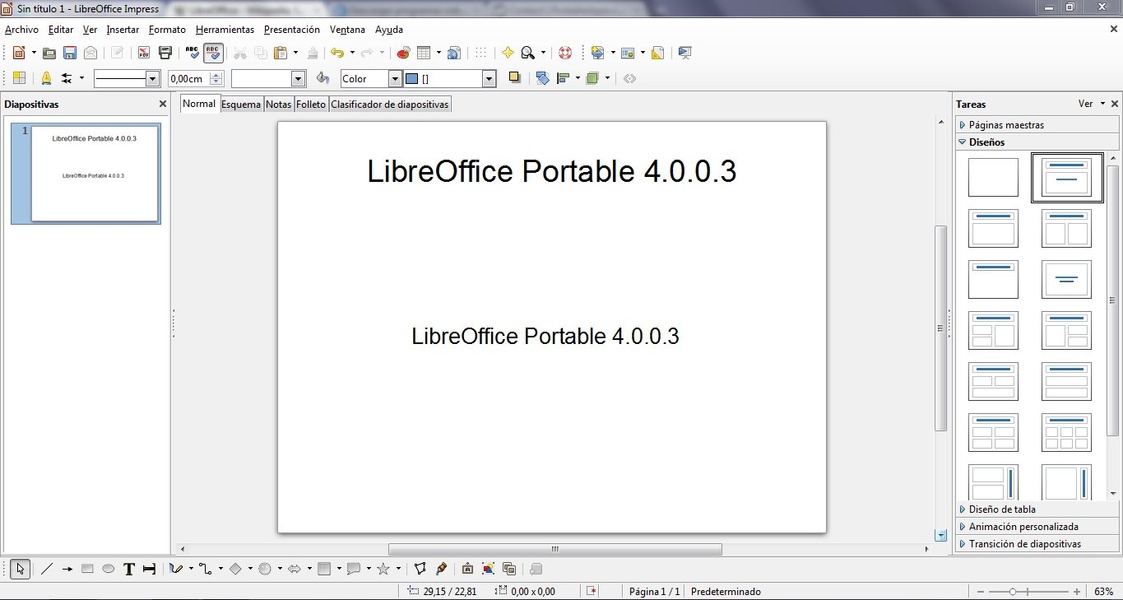Toggle AutoSpellcheck in toolbar
This screenshot has width=1123, height=600.
(x=213, y=53)
